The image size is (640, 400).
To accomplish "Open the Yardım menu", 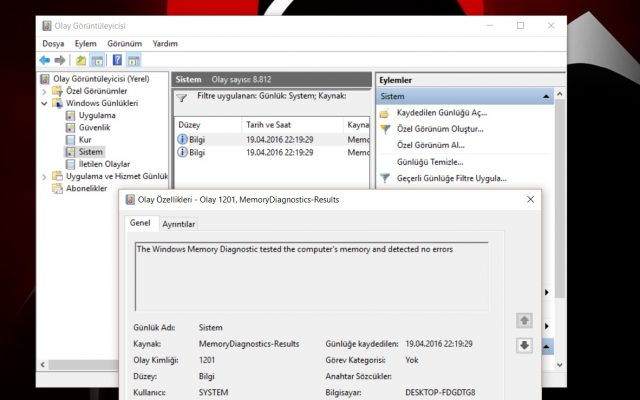I will click(x=165, y=43).
